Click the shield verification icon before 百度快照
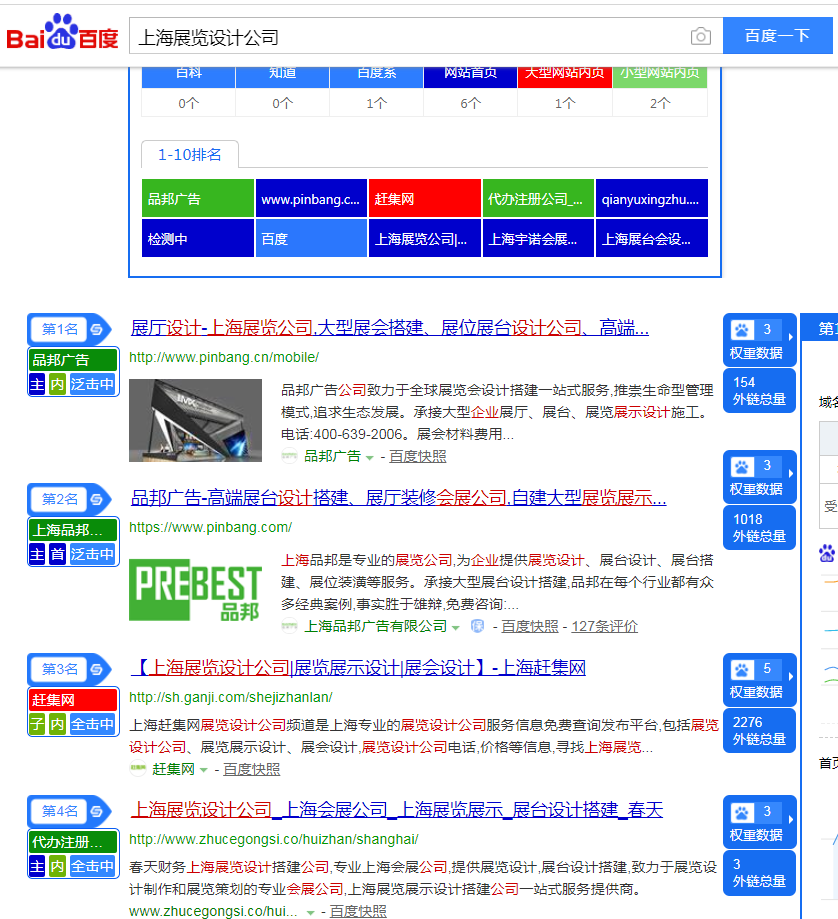This screenshot has height=919, width=838. 478,627
